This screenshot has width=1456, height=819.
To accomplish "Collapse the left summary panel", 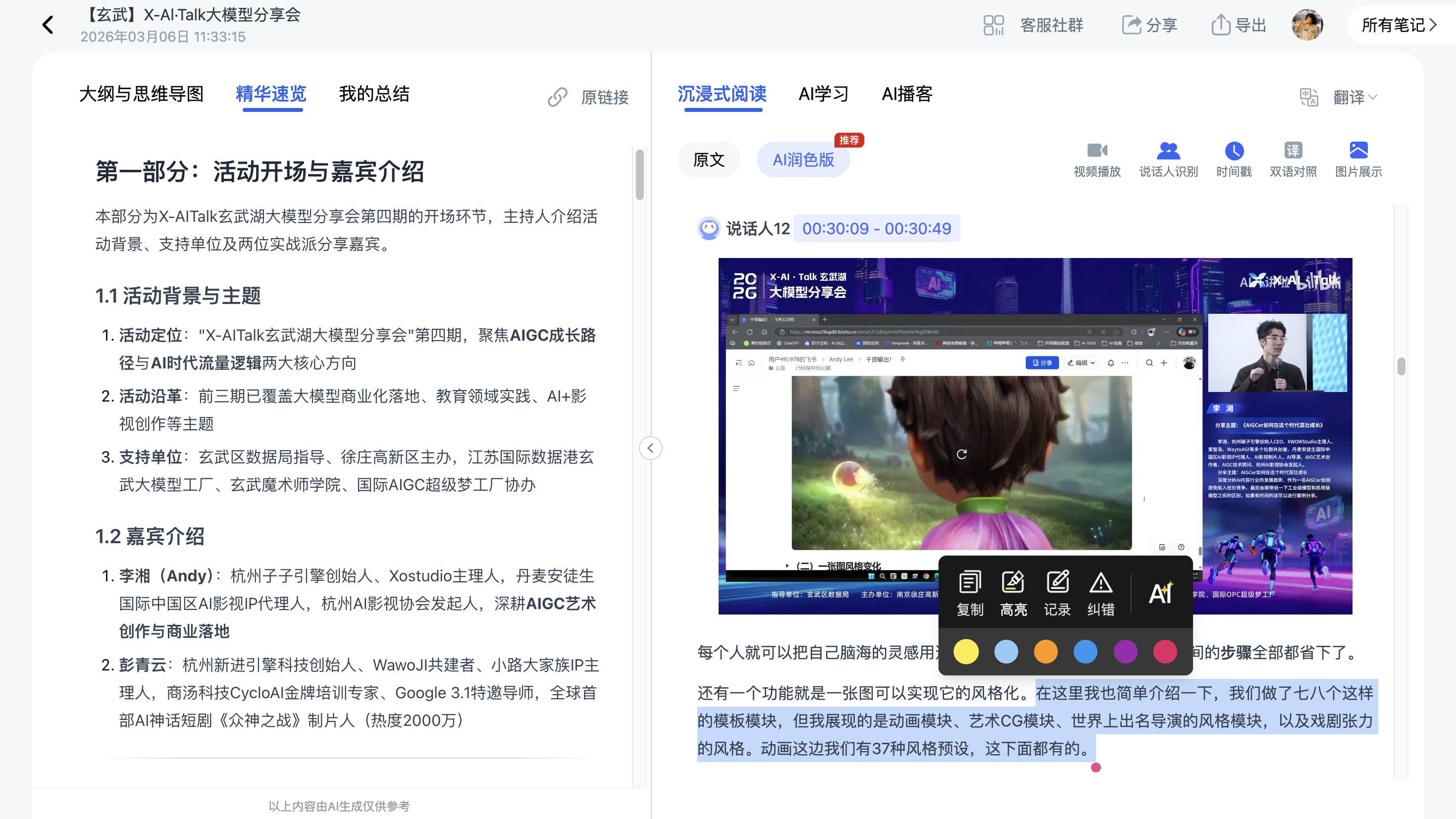I will (x=651, y=448).
